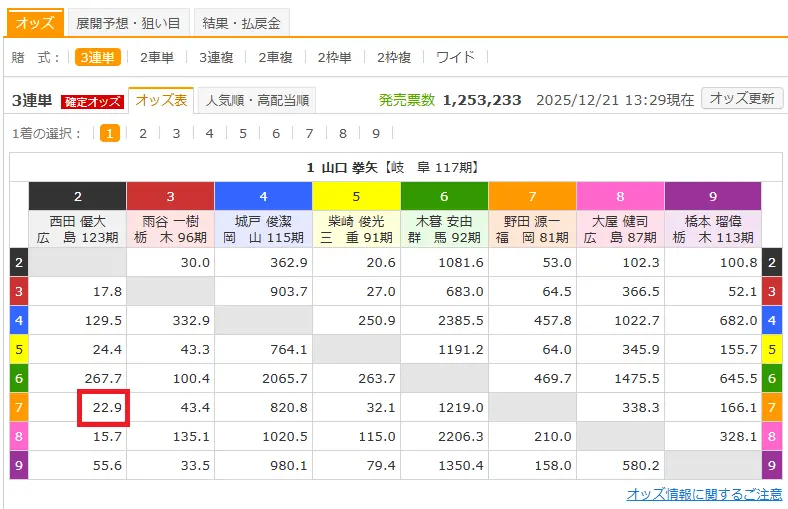Click the purple number 9 column header
This screenshot has width=788, height=509.
point(712,196)
